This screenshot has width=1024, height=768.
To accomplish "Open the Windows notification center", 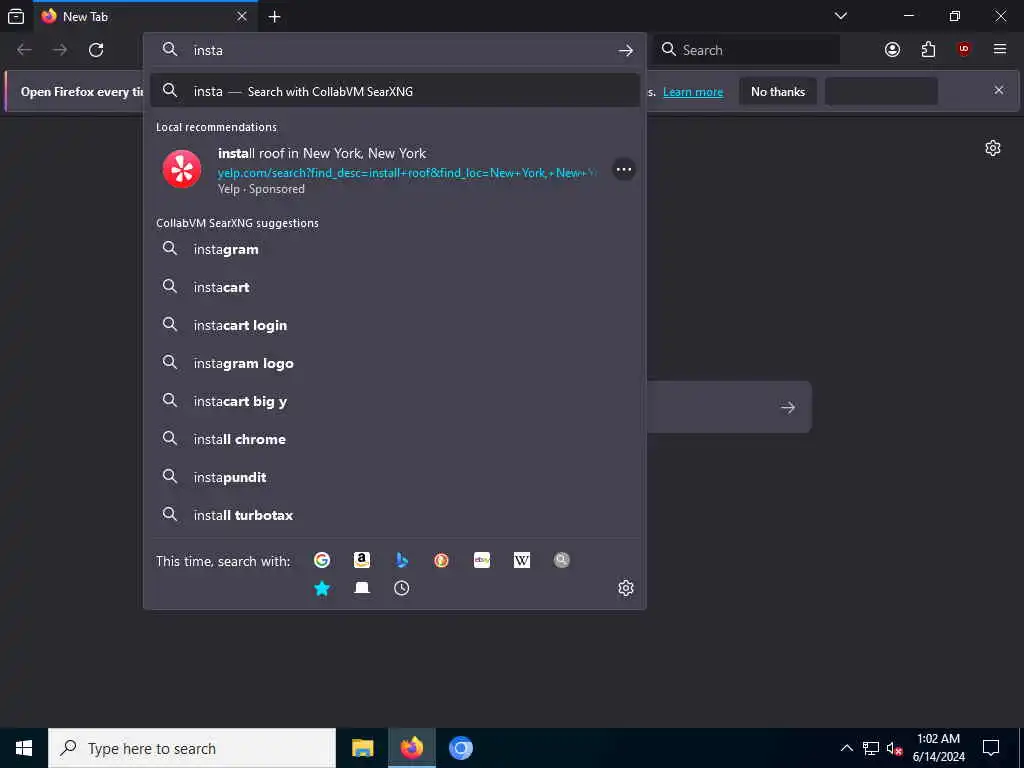I will [x=991, y=748].
